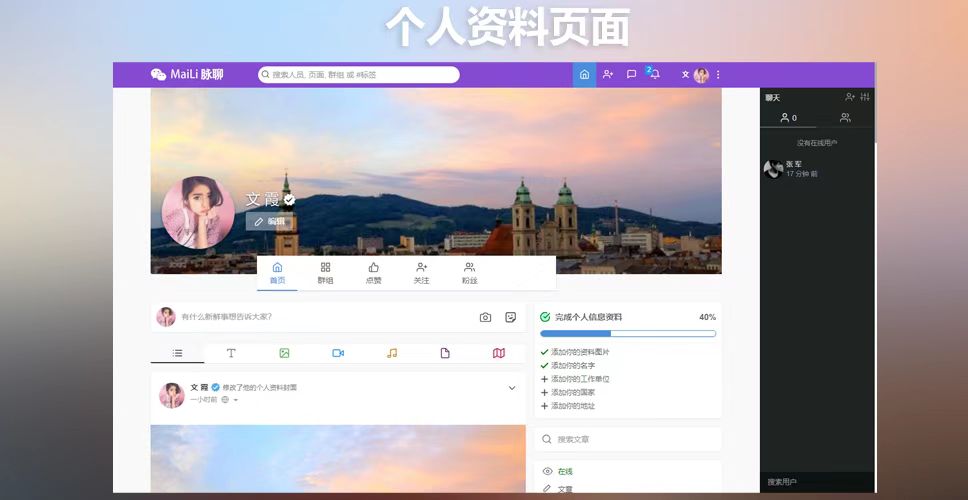Open chat settings sliders icon
The height and width of the screenshot is (500, 968).
865,97
